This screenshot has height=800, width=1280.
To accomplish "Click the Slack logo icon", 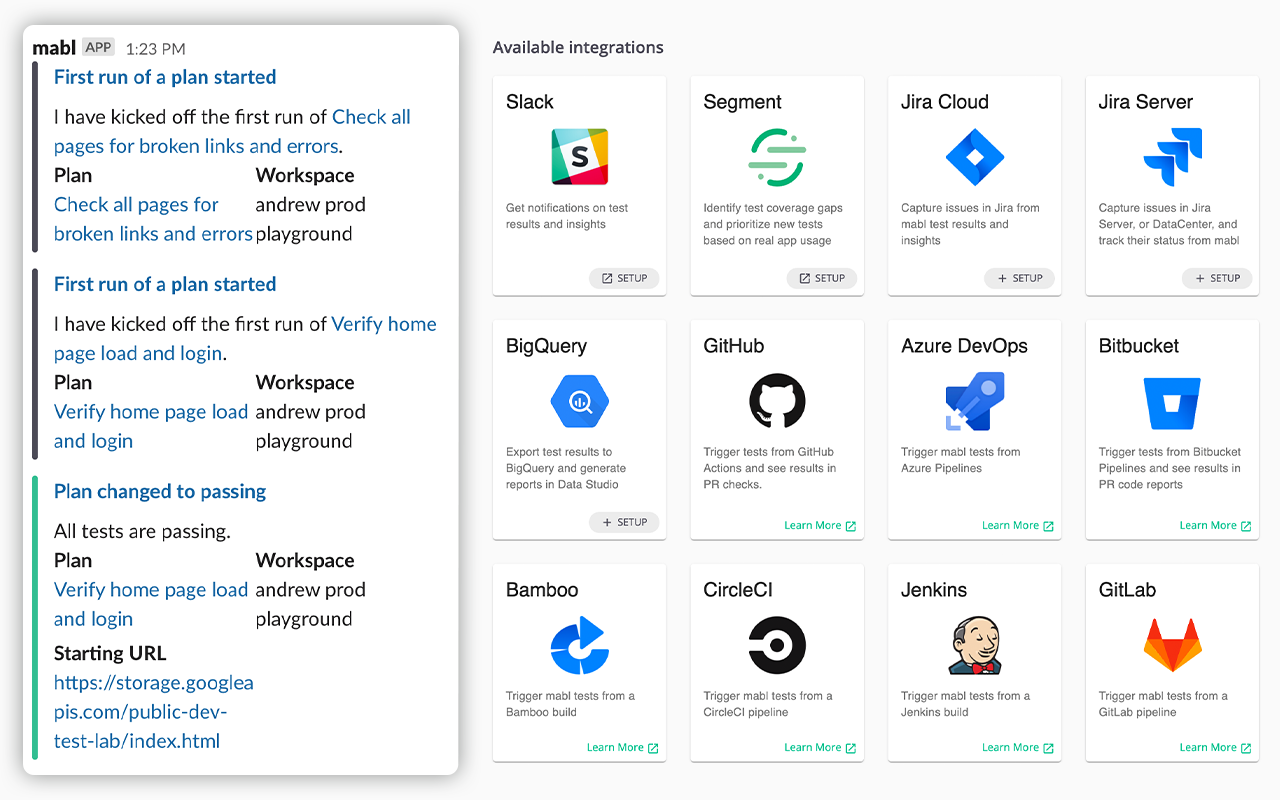I will click(x=579, y=157).
